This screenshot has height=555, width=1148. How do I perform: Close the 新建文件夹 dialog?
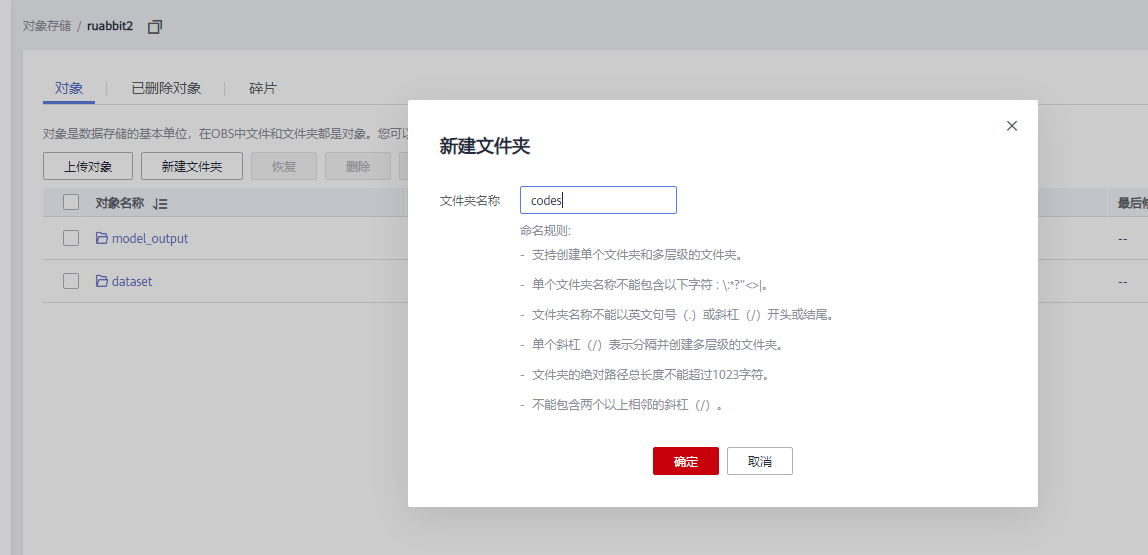coord(1012,126)
